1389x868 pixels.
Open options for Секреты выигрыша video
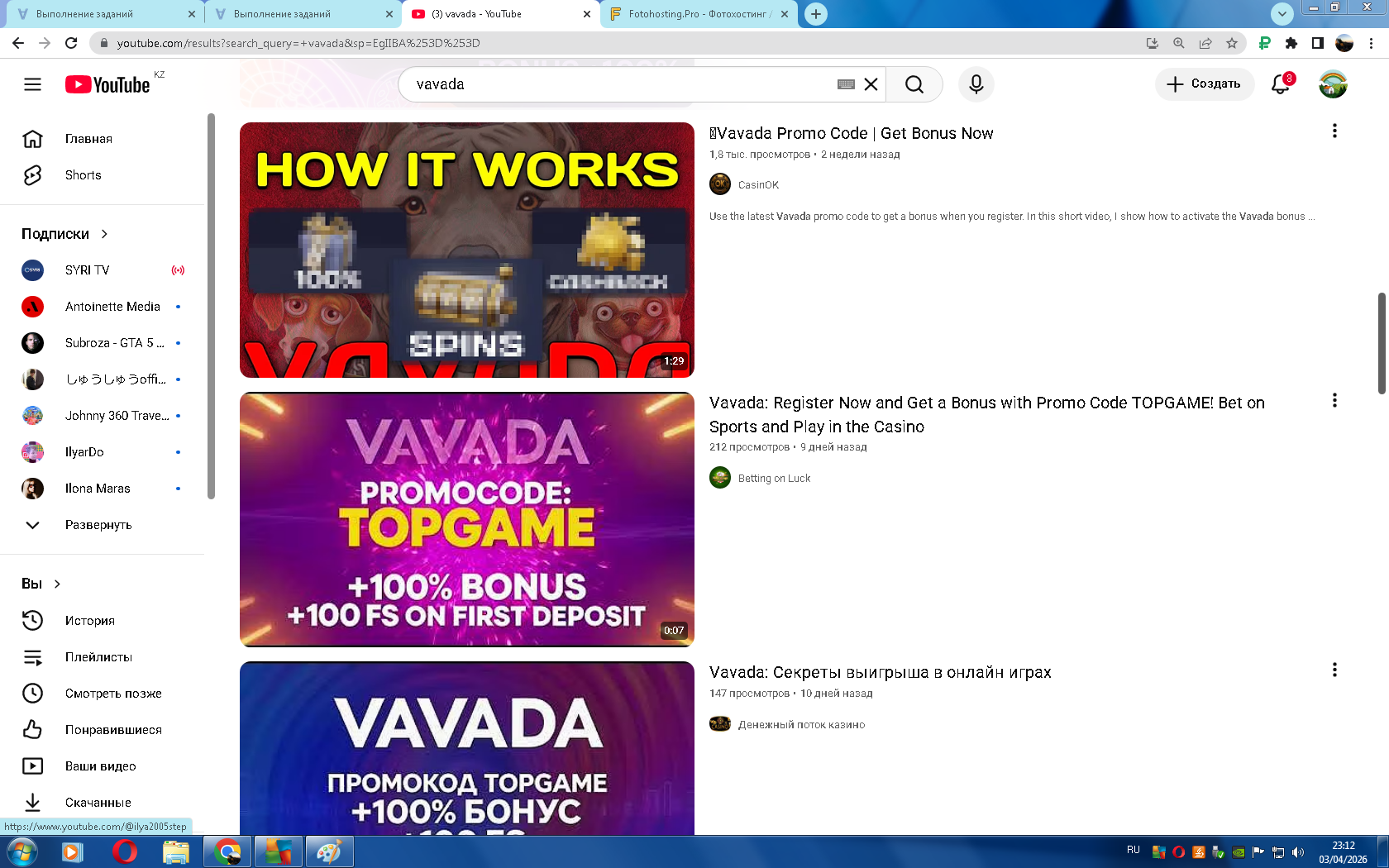[x=1334, y=670]
